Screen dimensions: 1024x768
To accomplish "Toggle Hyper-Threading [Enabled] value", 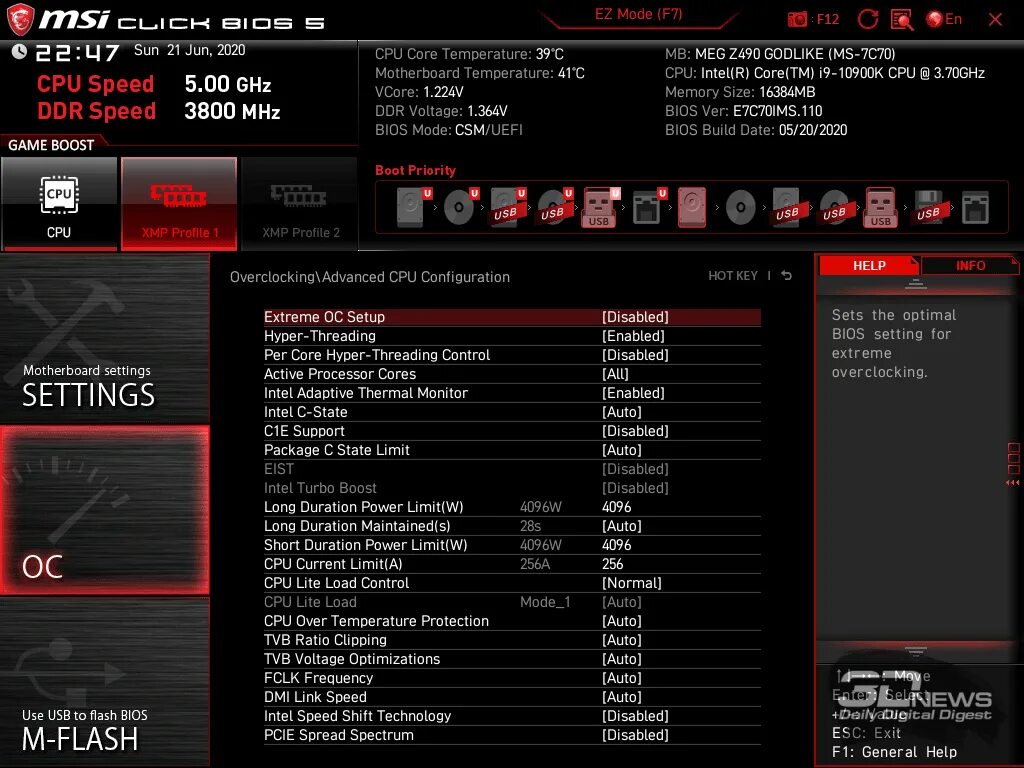I will tap(633, 336).
